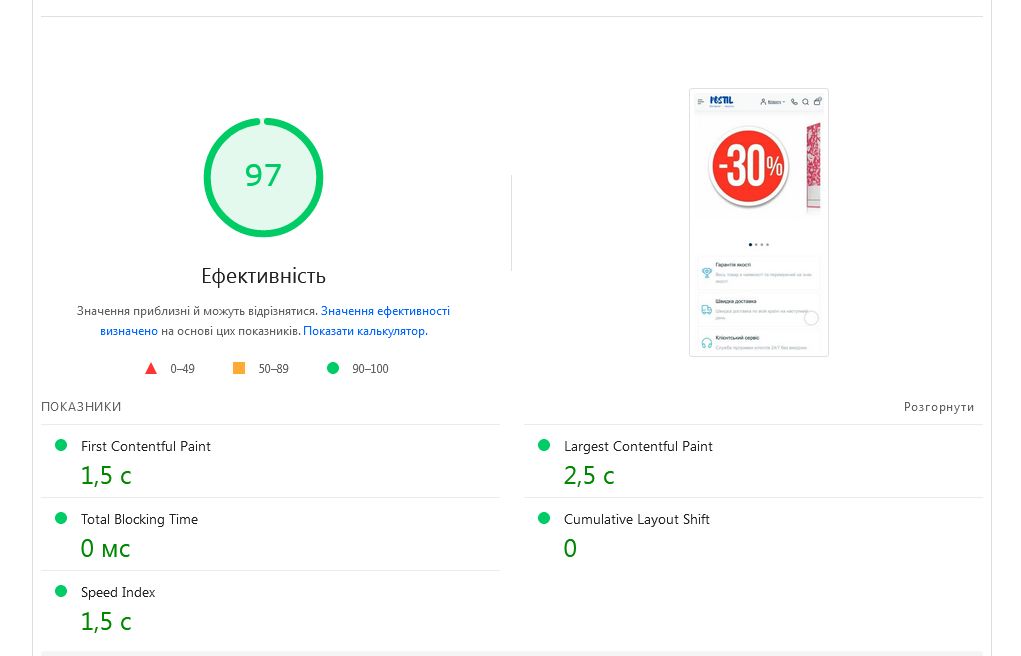
Task: Click the 97 performance score gauge
Action: [x=263, y=177]
